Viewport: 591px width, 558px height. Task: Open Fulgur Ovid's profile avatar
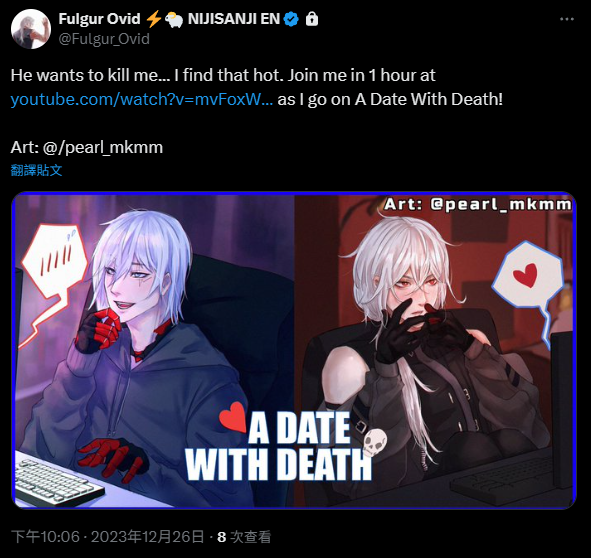(x=31, y=29)
